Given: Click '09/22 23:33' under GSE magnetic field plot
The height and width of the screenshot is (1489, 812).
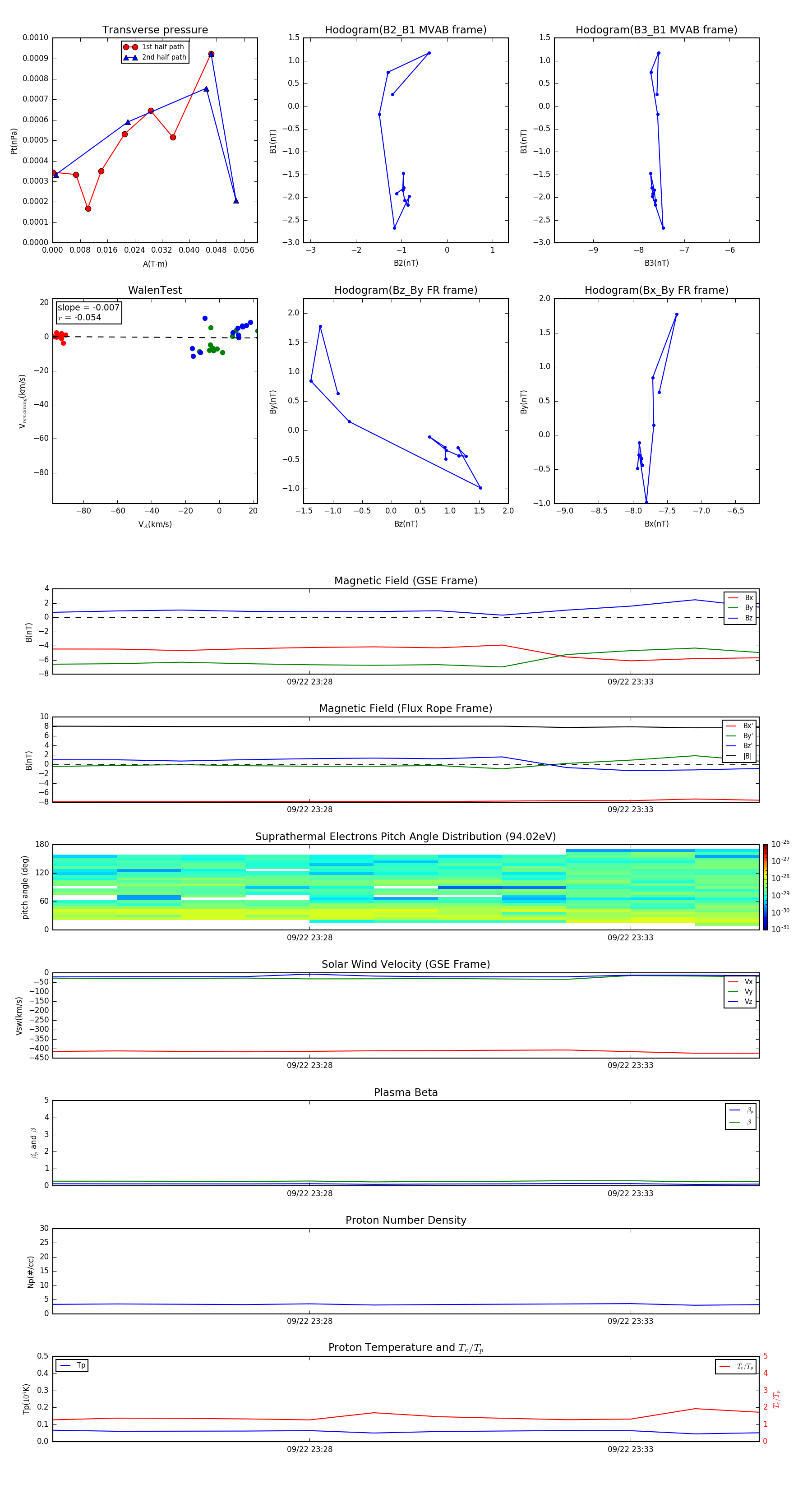Looking at the screenshot, I should click(x=631, y=682).
